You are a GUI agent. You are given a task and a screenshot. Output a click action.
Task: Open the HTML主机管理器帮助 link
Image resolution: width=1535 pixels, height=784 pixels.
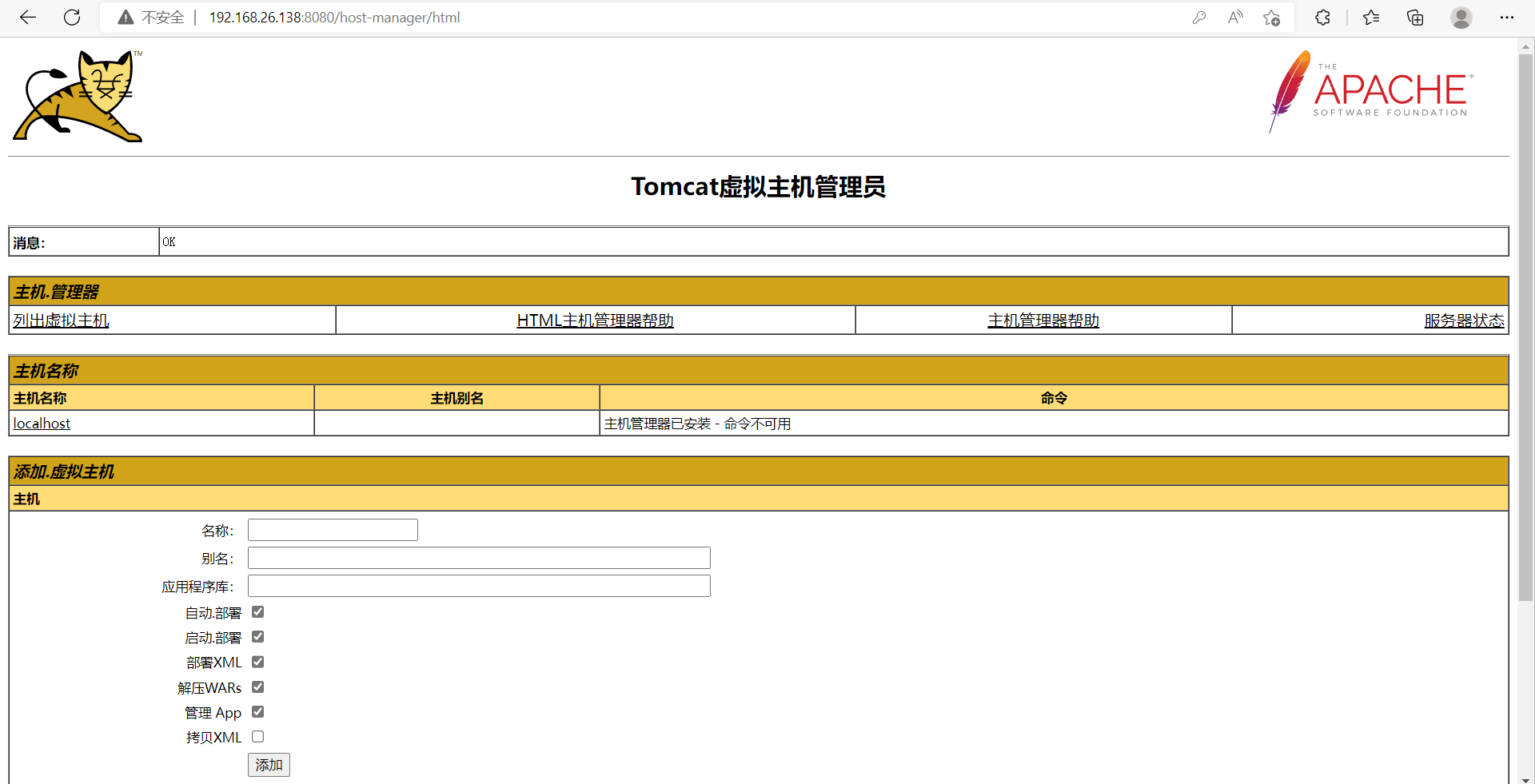(596, 320)
